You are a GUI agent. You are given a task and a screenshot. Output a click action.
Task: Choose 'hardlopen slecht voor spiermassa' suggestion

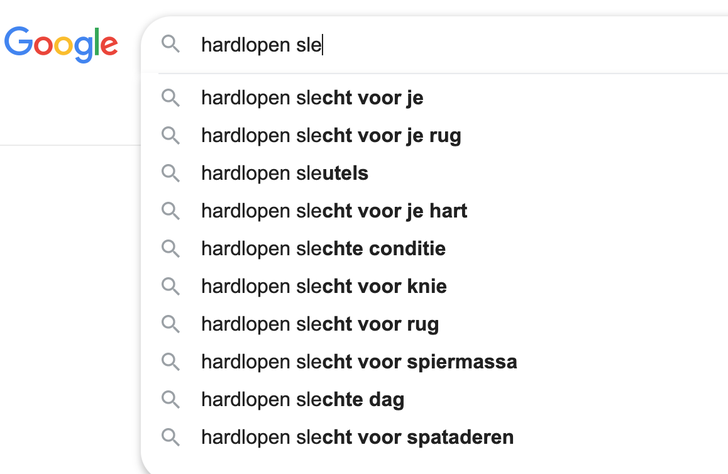coord(359,362)
